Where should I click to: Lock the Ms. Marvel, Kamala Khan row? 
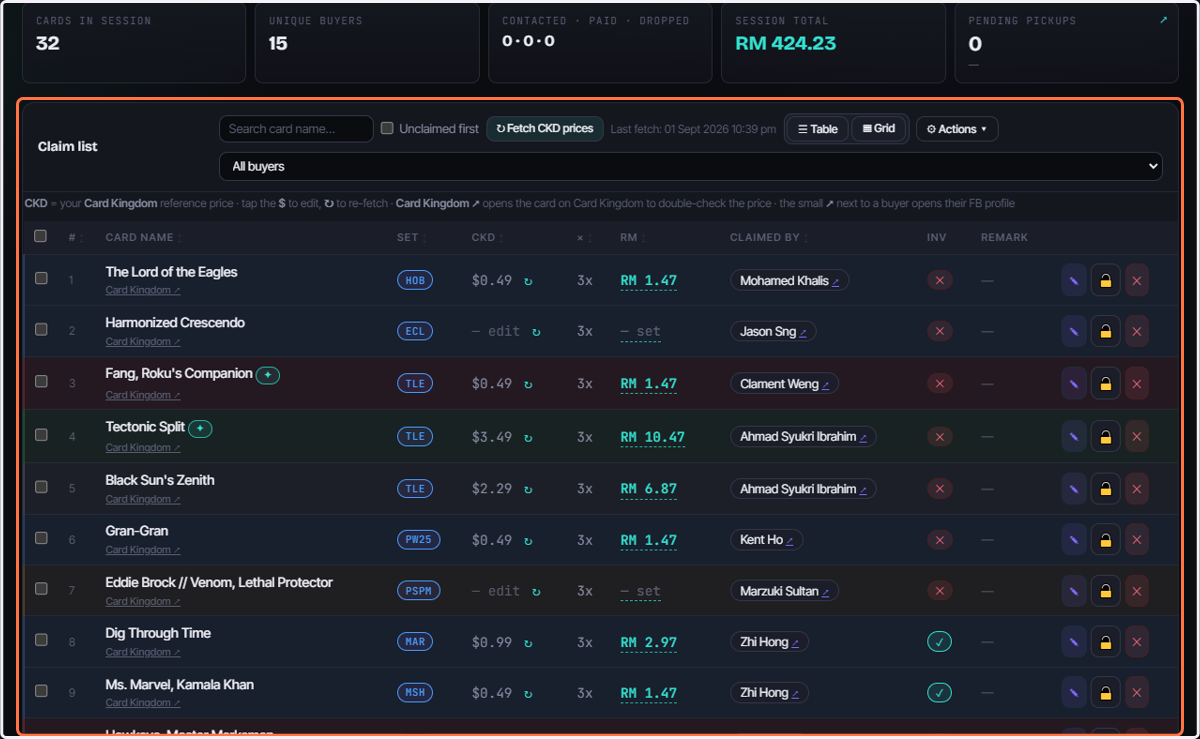1105,693
